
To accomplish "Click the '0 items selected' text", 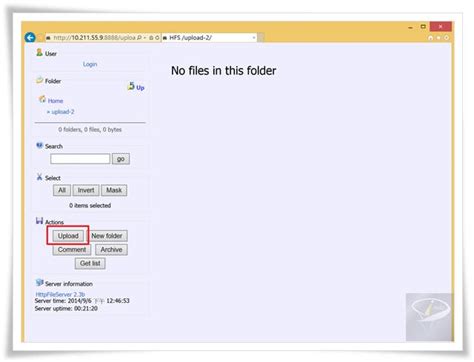I will pyautogui.click(x=90, y=205).
